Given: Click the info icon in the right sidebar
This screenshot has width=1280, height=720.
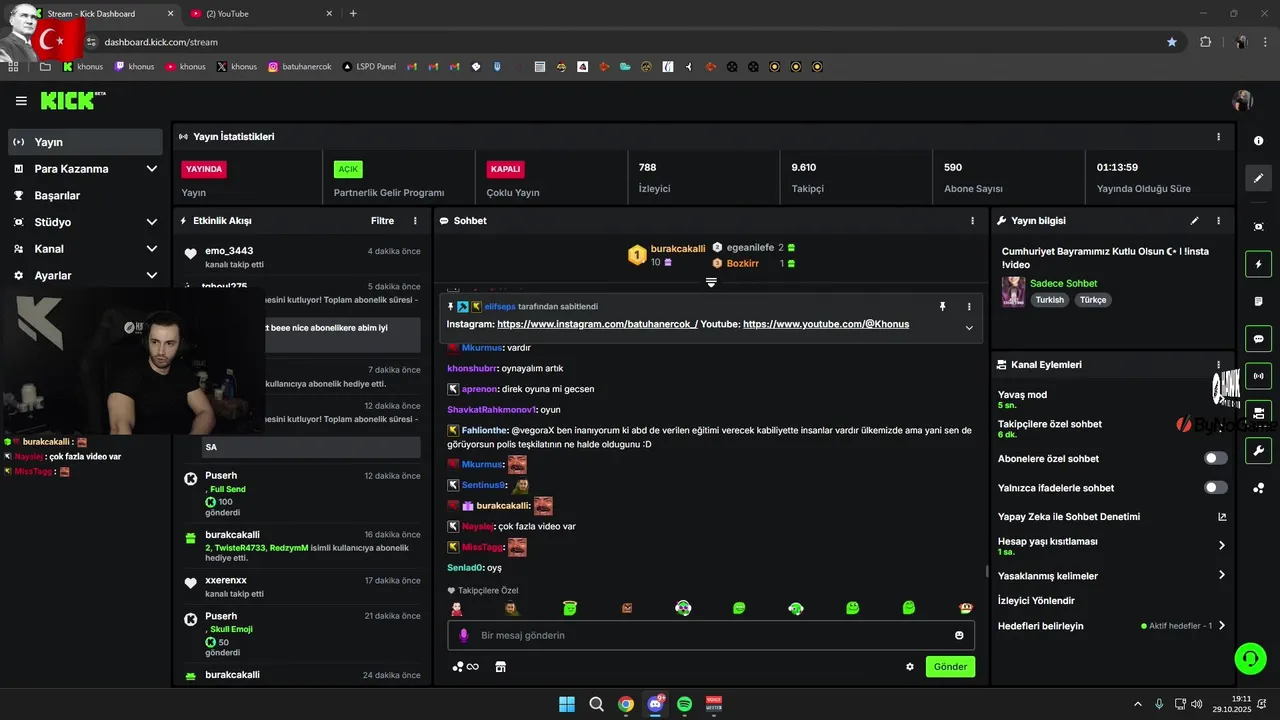Looking at the screenshot, I should click(1258, 143).
